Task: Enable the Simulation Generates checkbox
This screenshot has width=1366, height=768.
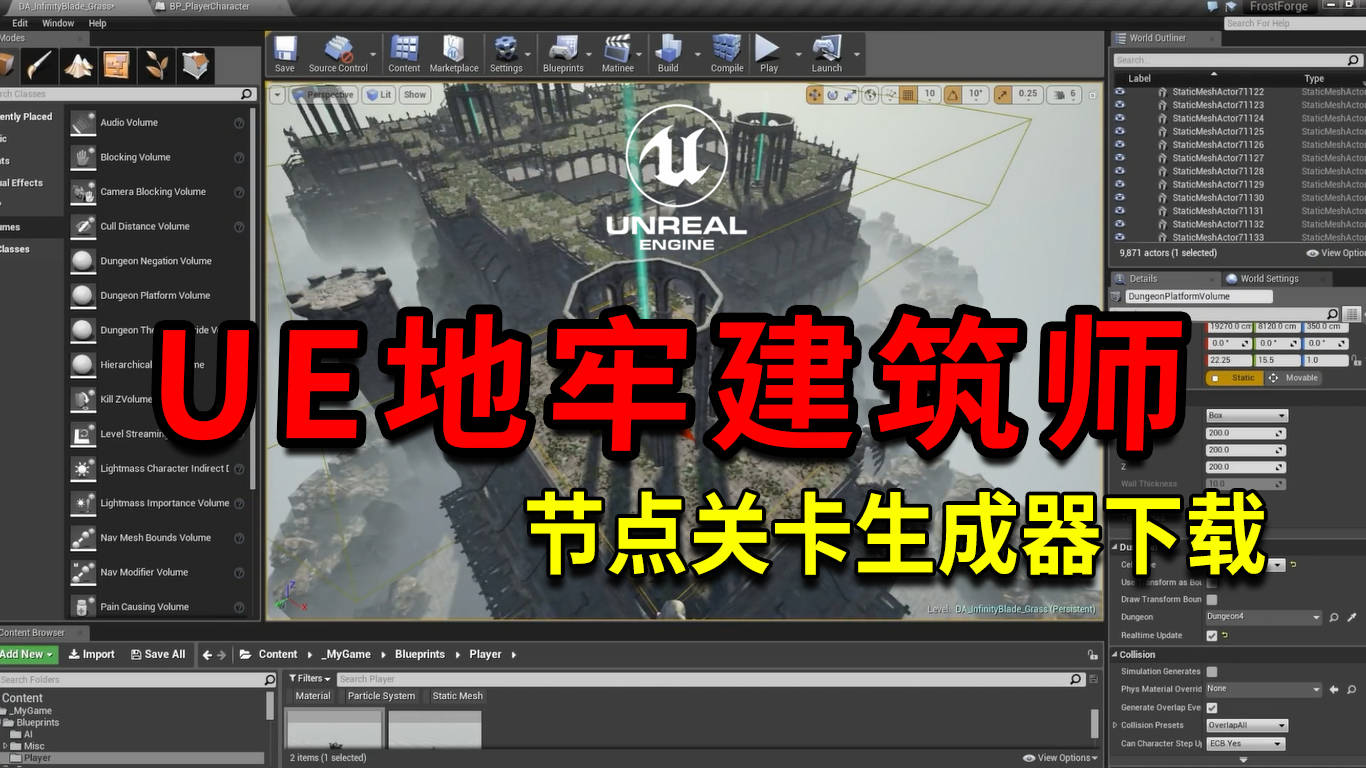Action: coord(1212,672)
